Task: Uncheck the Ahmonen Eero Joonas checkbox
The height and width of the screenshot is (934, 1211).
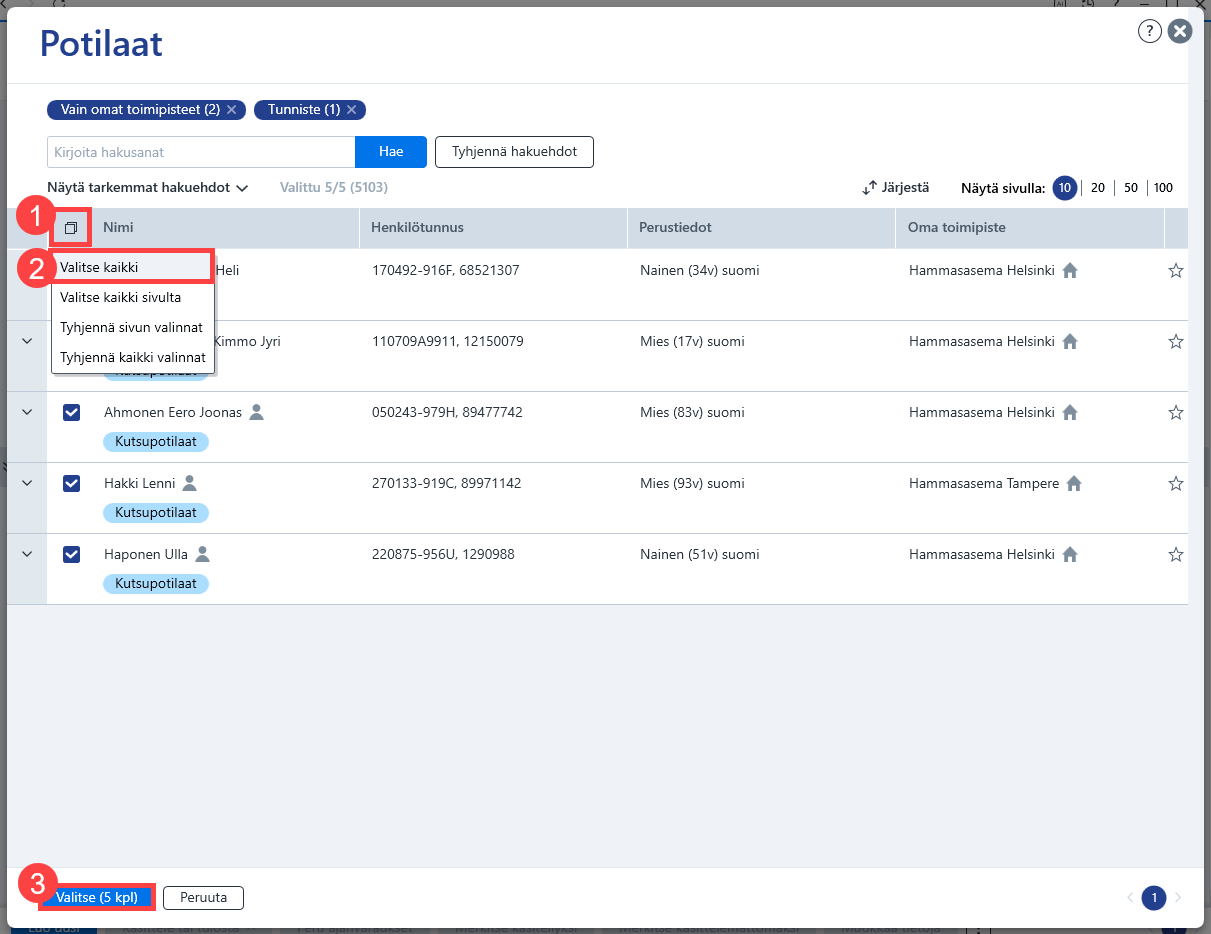Action: tap(72, 412)
